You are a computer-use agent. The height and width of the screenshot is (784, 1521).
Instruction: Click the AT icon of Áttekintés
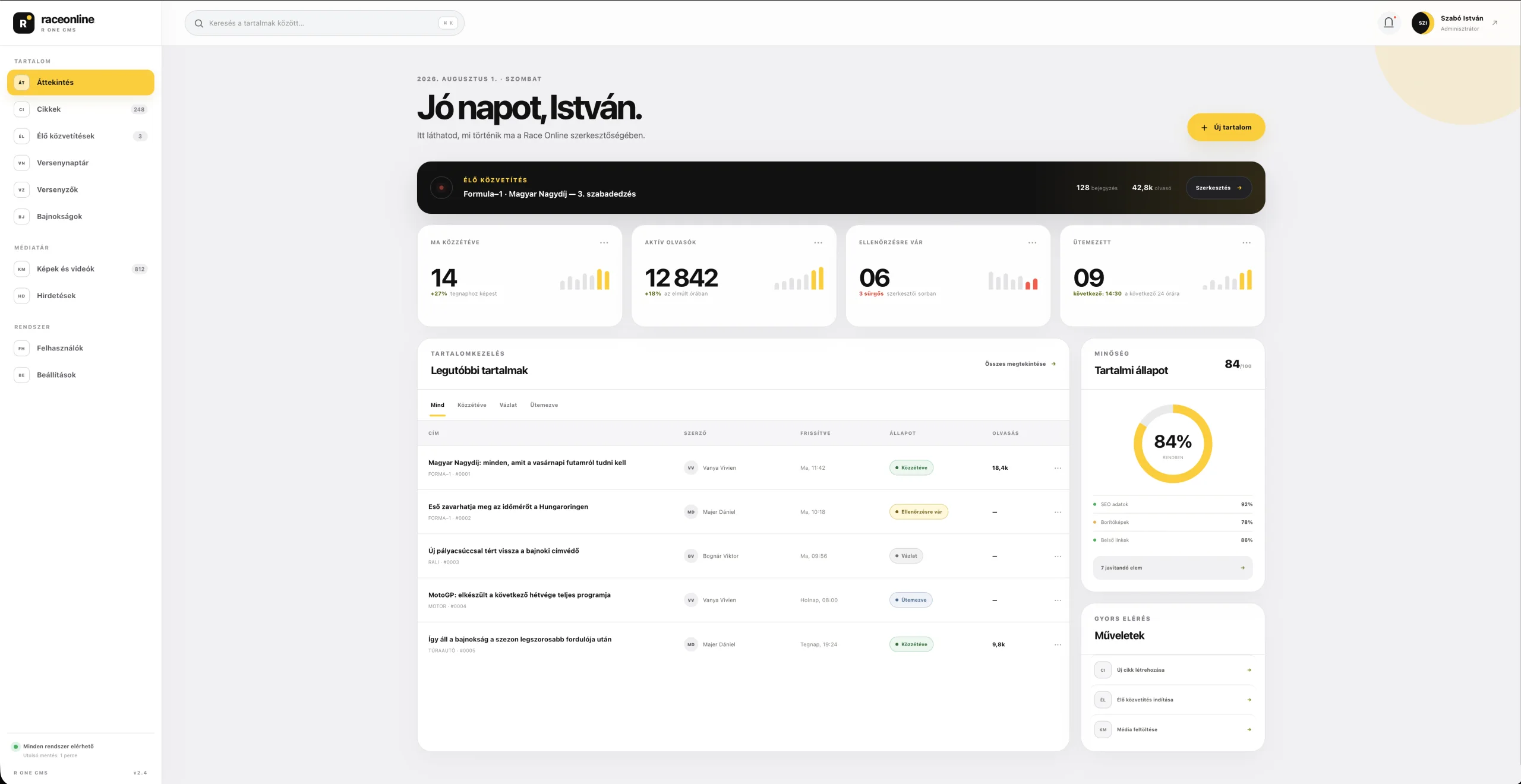[21, 83]
